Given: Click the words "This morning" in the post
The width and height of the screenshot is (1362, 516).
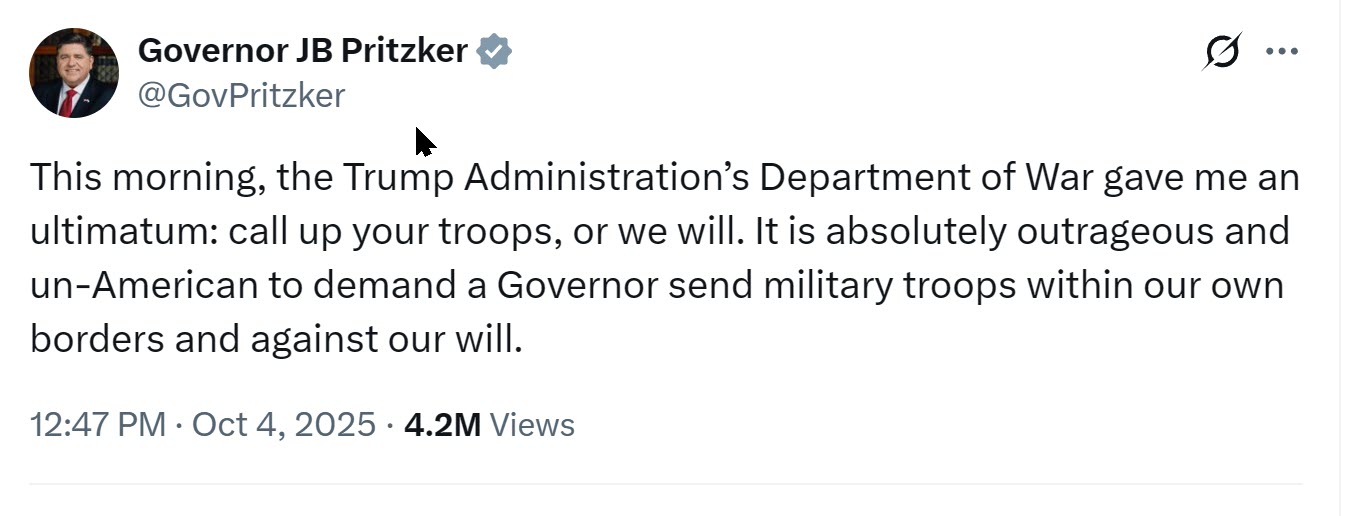Looking at the screenshot, I should 146,179.
